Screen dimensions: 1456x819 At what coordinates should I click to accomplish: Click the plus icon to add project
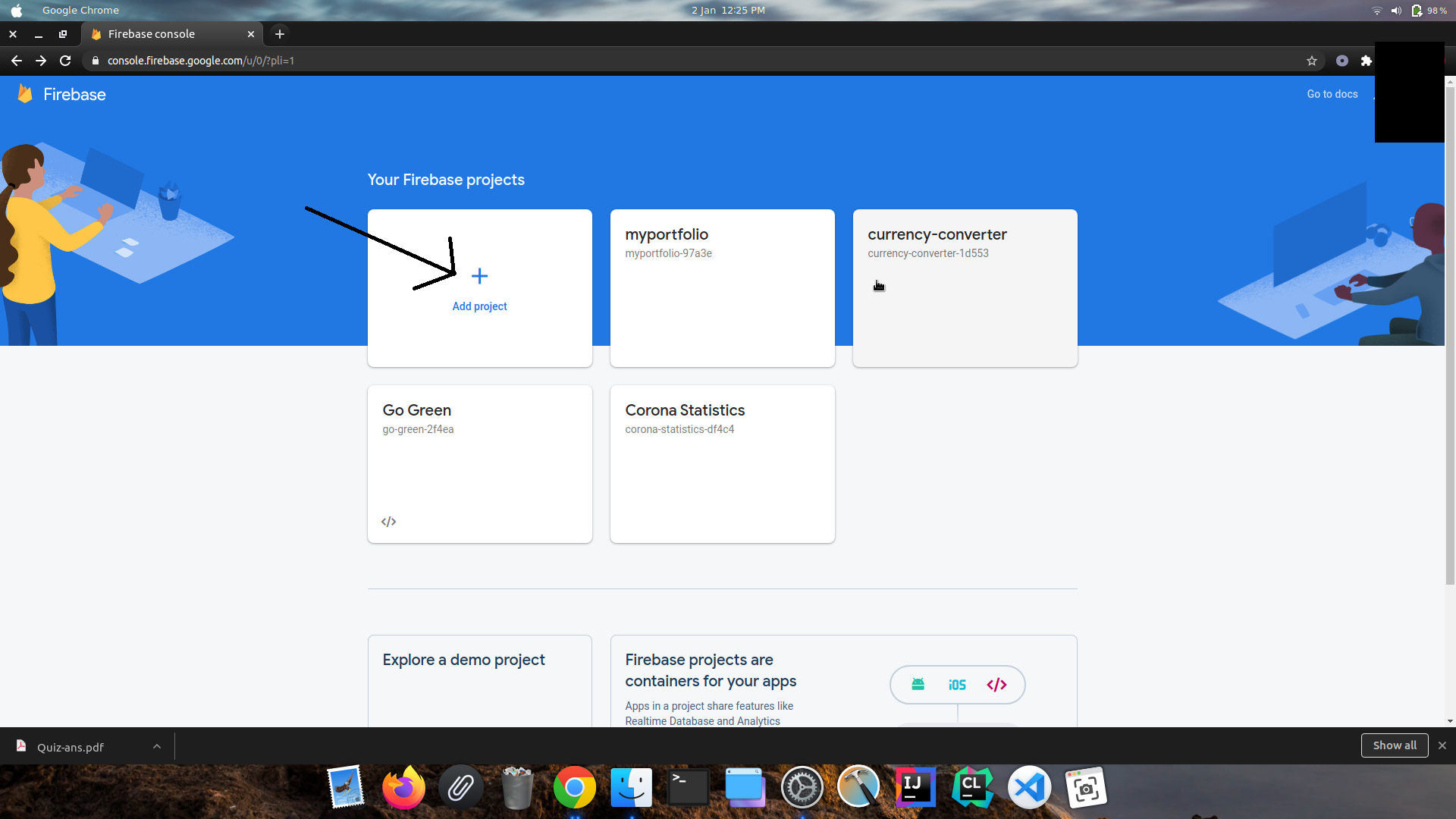pos(479,276)
